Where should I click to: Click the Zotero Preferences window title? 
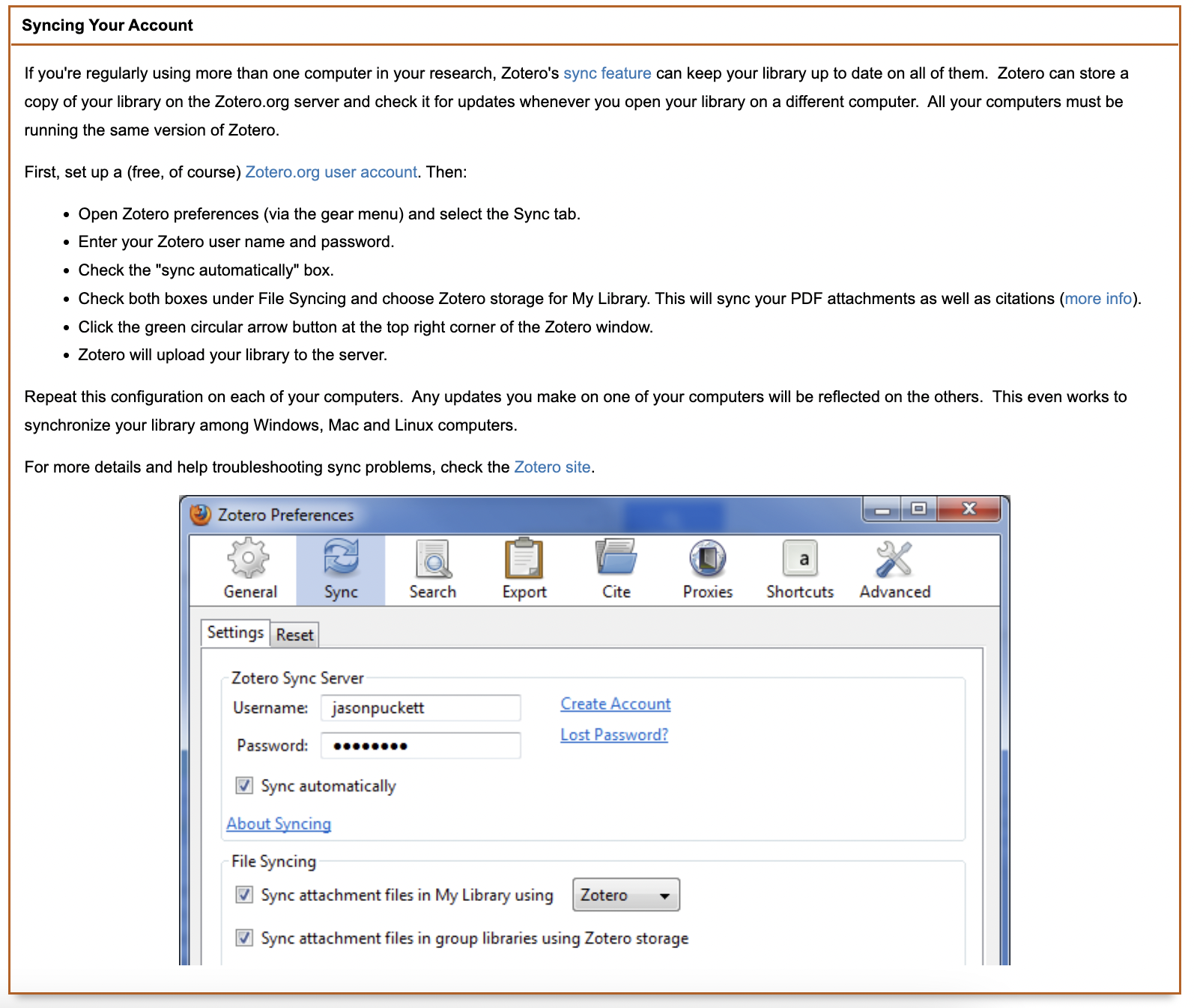(285, 515)
